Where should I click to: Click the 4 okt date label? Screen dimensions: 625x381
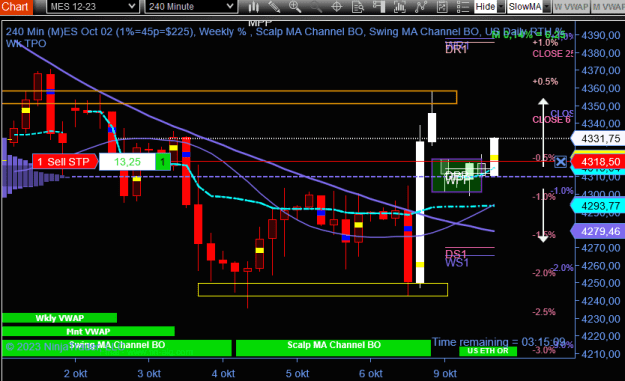pyautogui.click(x=223, y=373)
